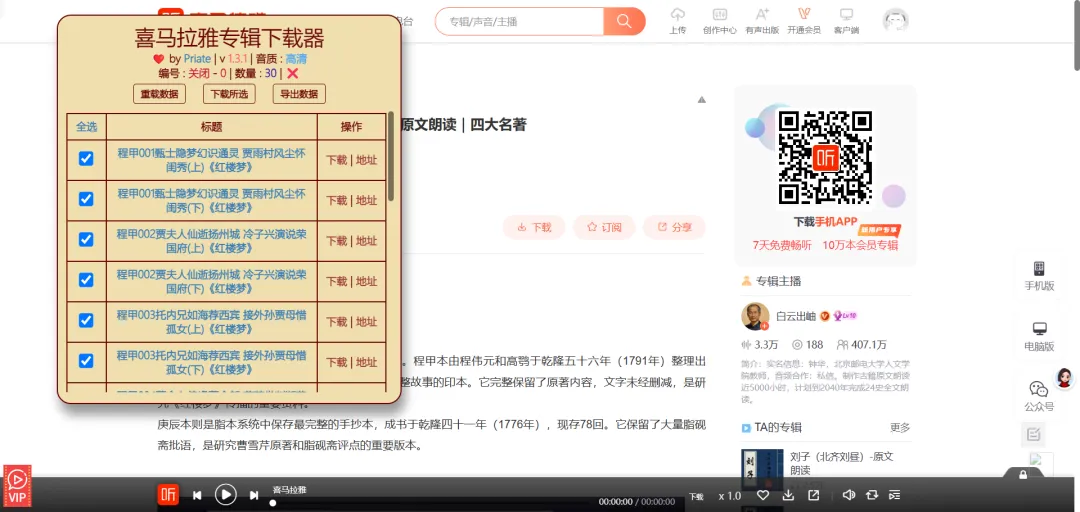This screenshot has width=1080, height=512.
Task: Click the share icon in the player bar
Action: click(x=813, y=495)
